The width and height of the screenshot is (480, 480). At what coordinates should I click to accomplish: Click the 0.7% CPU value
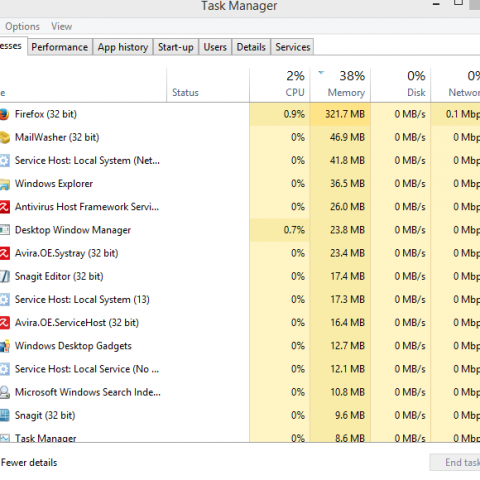tap(294, 230)
